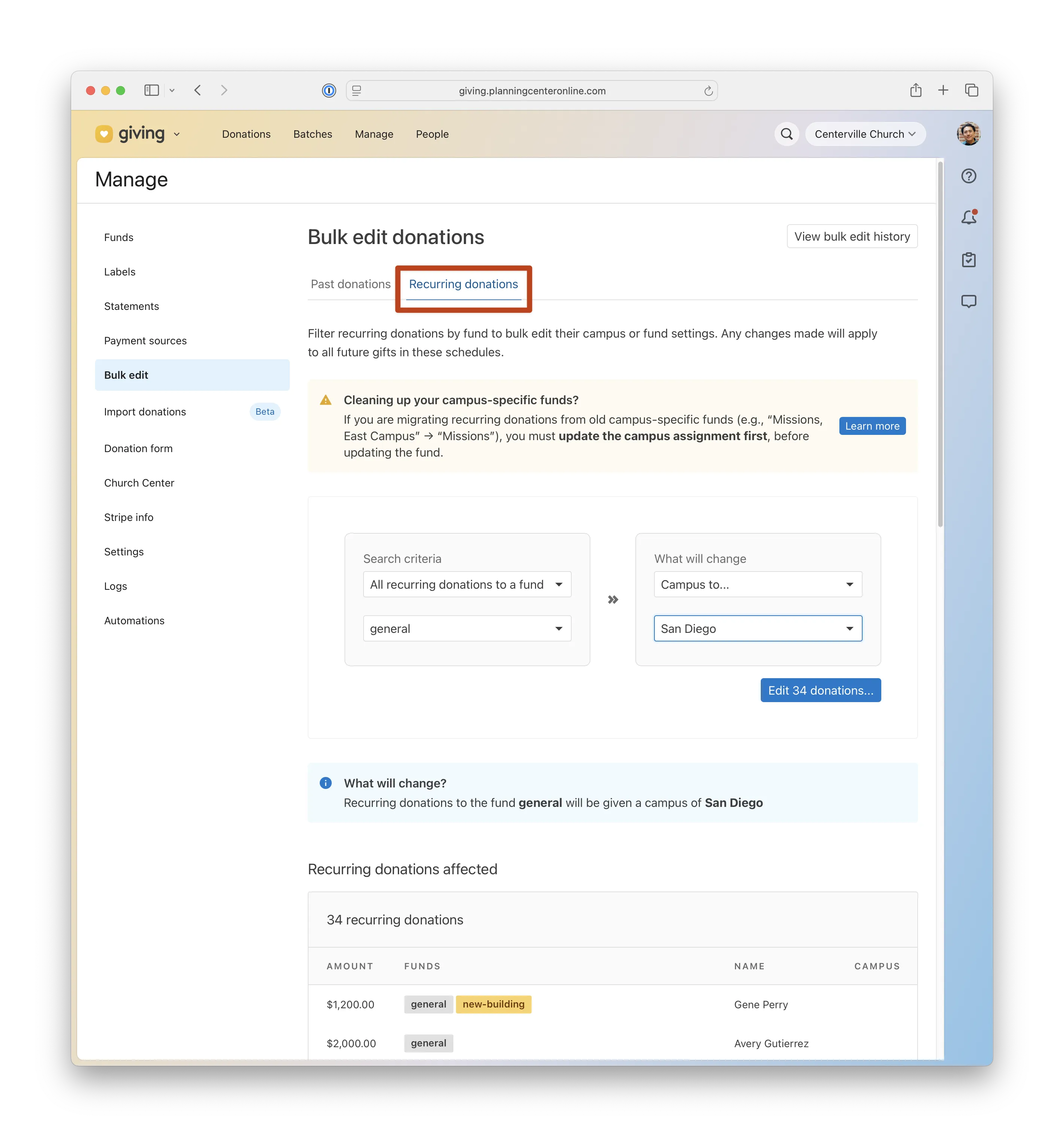Click the Edit 34 donations button
This screenshot has height=1137, width=1064.
click(820, 690)
